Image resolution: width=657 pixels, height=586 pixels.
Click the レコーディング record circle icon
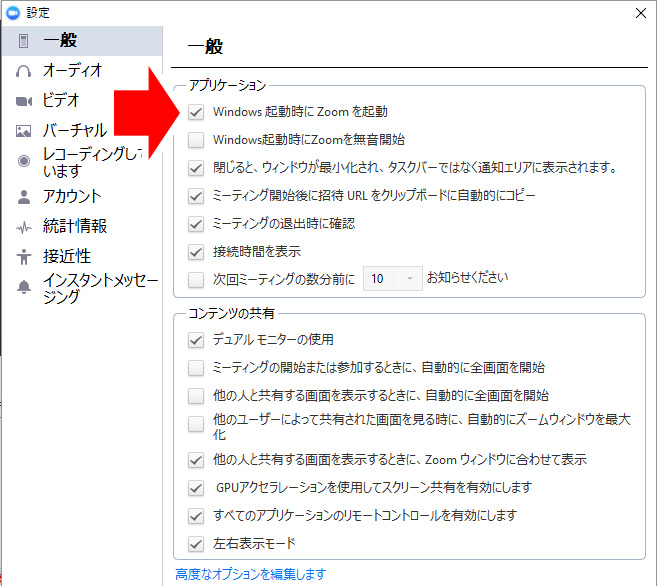point(24,161)
